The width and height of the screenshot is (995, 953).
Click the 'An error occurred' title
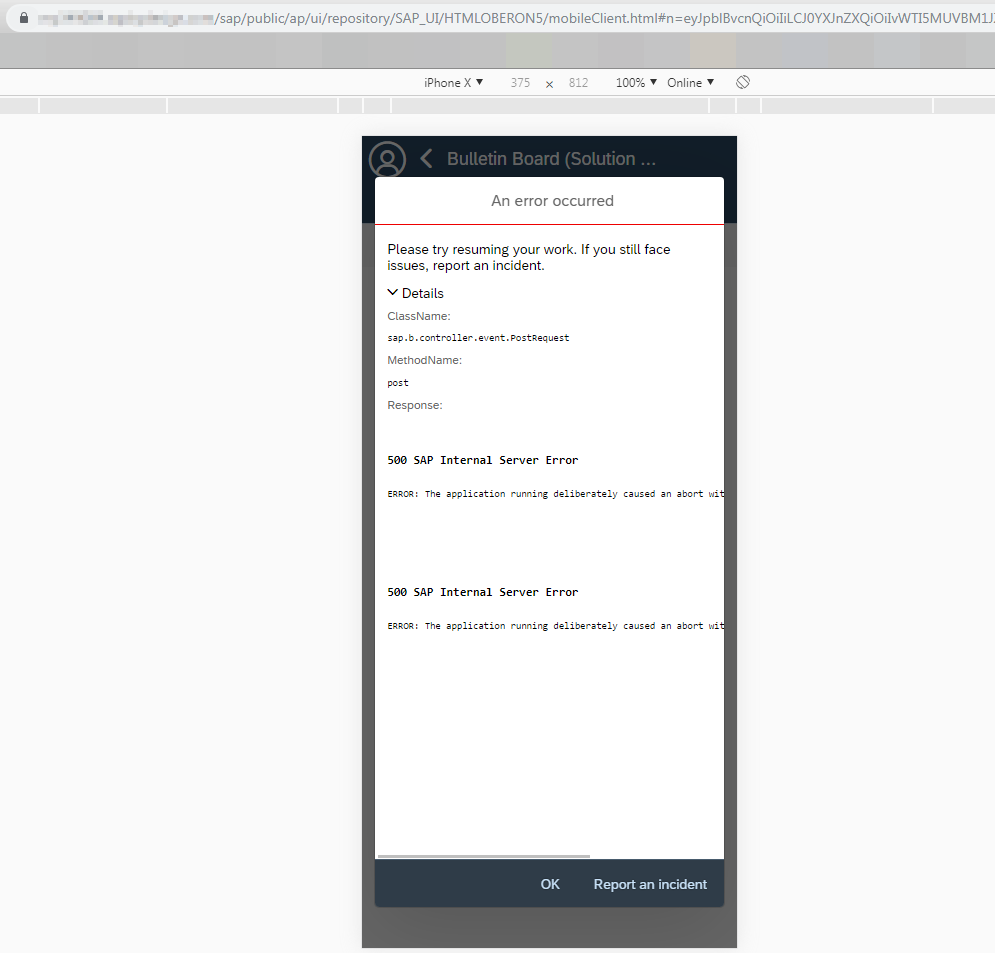click(552, 201)
